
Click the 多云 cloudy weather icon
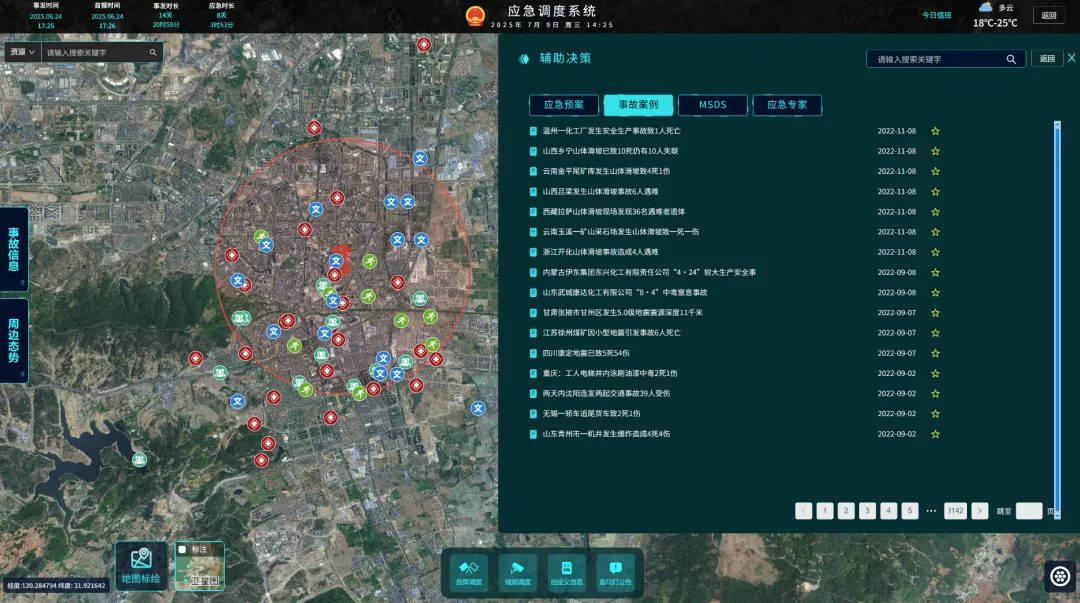tap(986, 8)
